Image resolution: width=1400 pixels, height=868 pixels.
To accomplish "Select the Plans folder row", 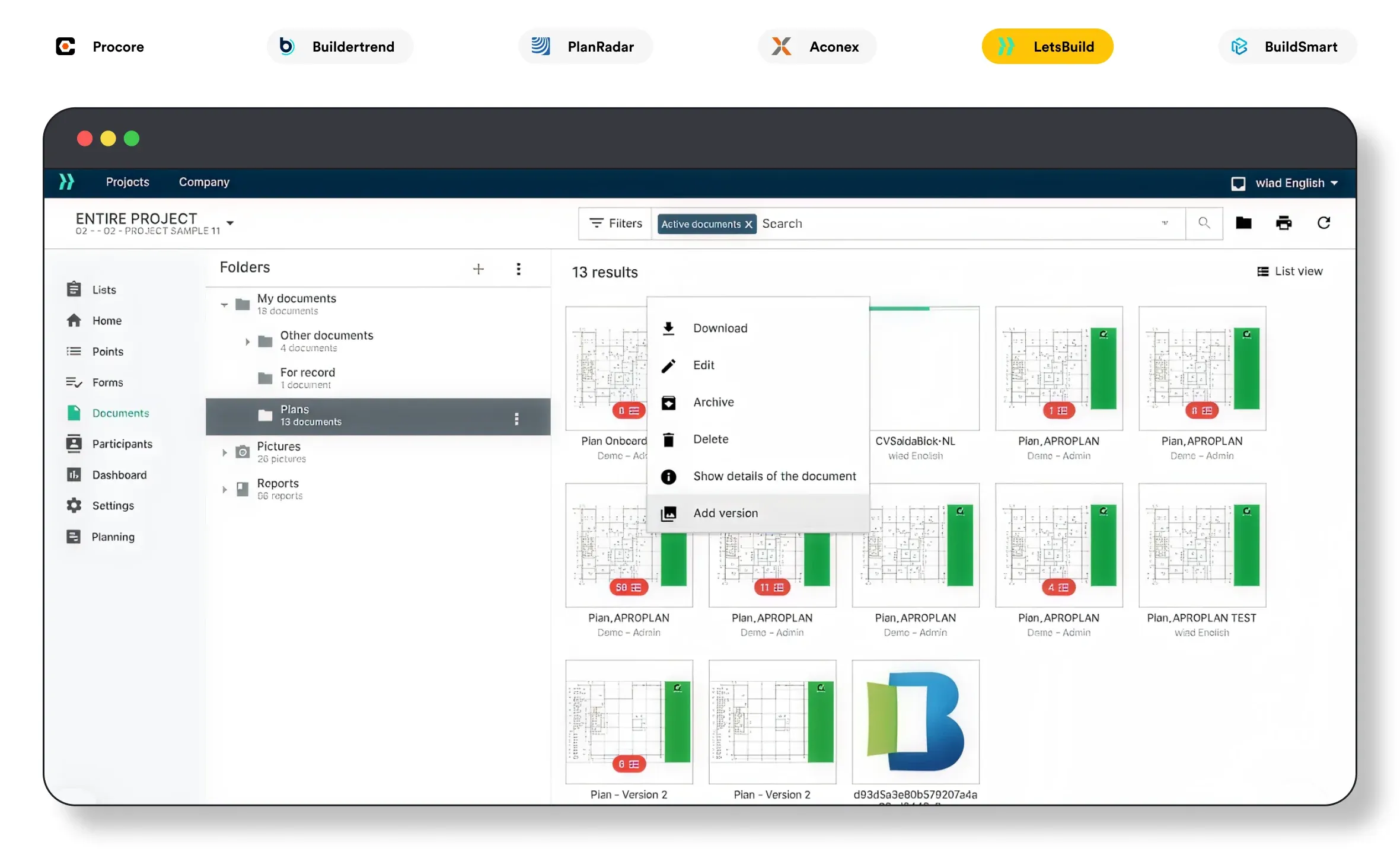I will [378, 416].
